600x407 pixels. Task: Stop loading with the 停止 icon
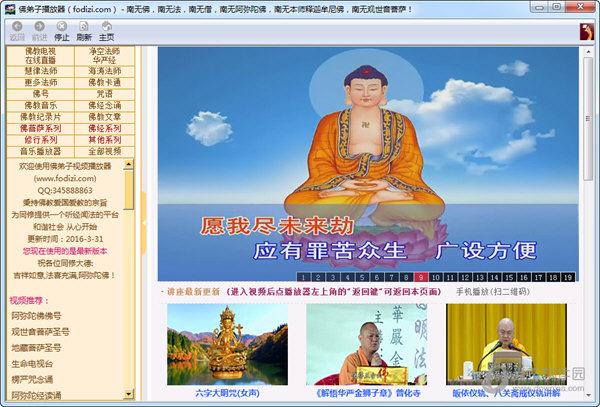[x=62, y=26]
